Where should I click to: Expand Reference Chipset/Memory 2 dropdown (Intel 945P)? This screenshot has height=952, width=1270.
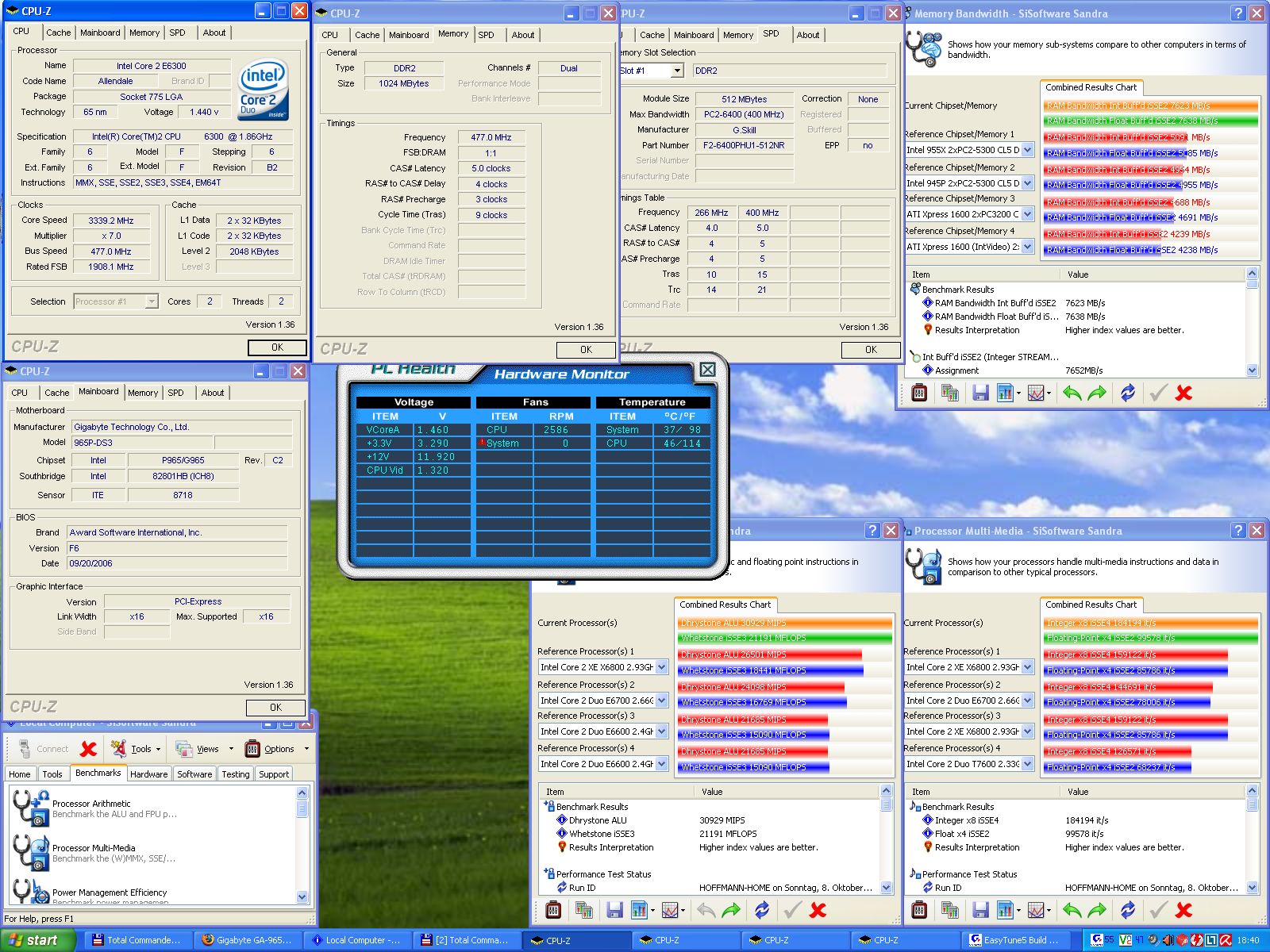pyautogui.click(x=1027, y=183)
